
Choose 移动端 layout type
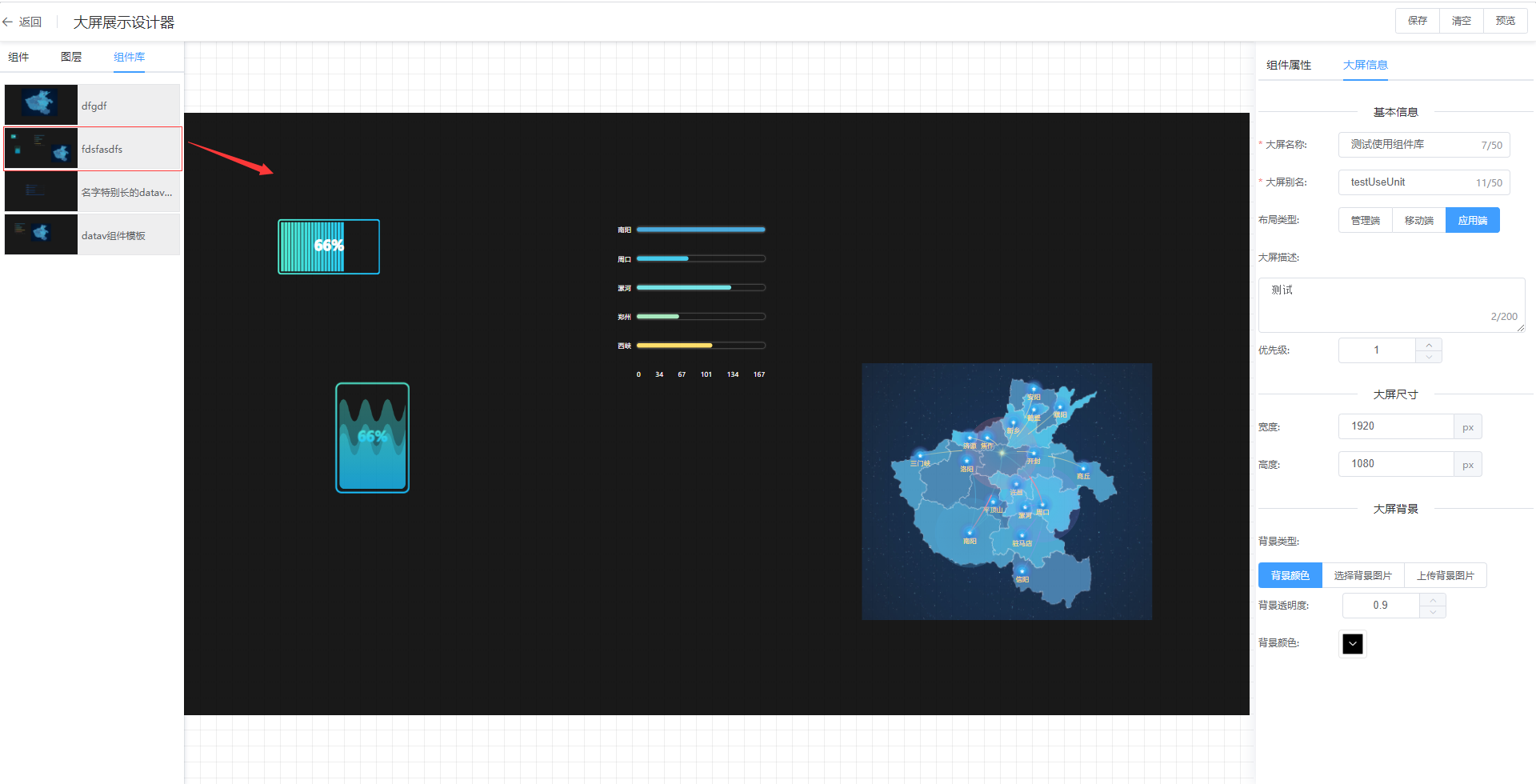coord(1419,220)
